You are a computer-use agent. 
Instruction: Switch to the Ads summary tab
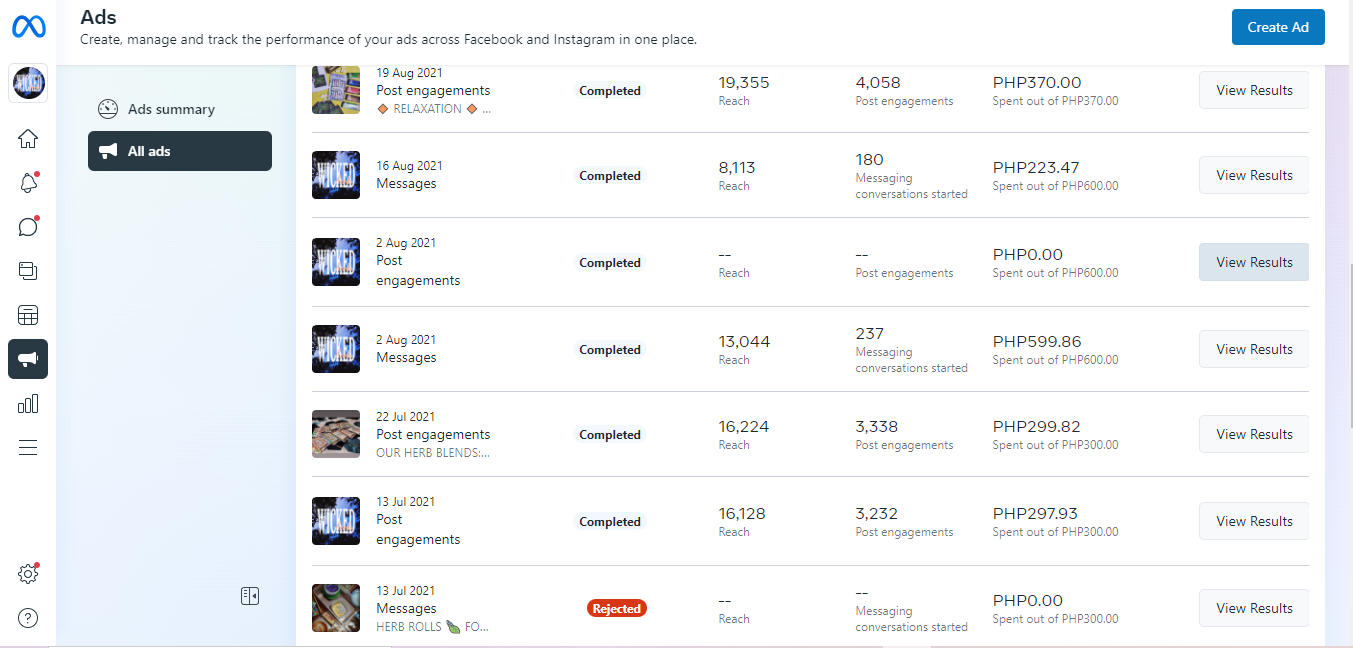click(x=170, y=109)
